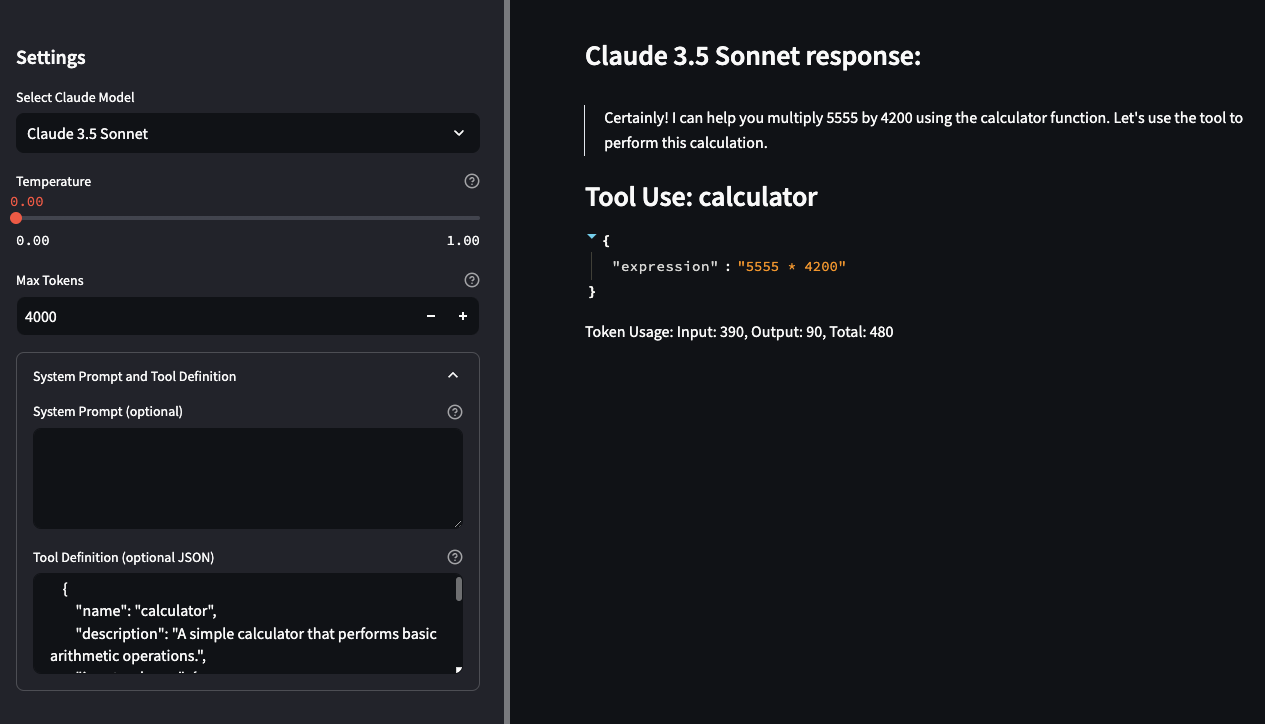Click the "Tool Use: calculator" heading
1265x724 pixels.
[x=701, y=196]
